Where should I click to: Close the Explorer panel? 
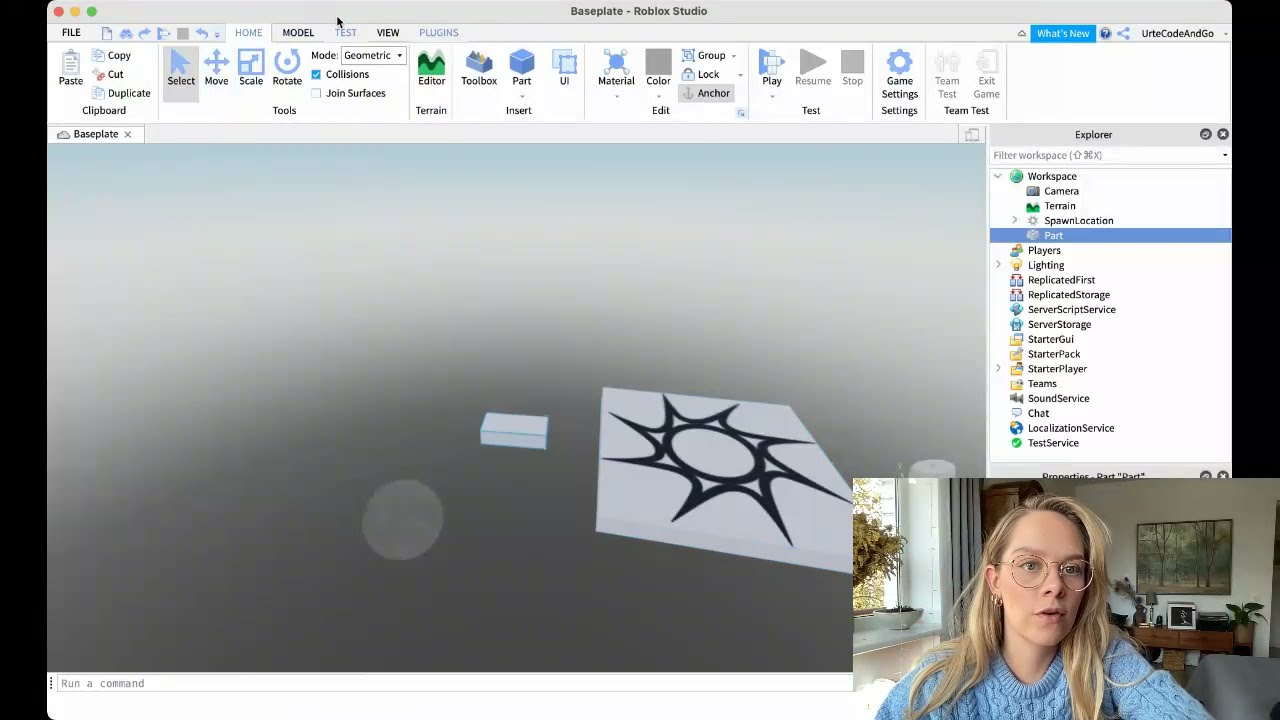pyautogui.click(x=1223, y=134)
